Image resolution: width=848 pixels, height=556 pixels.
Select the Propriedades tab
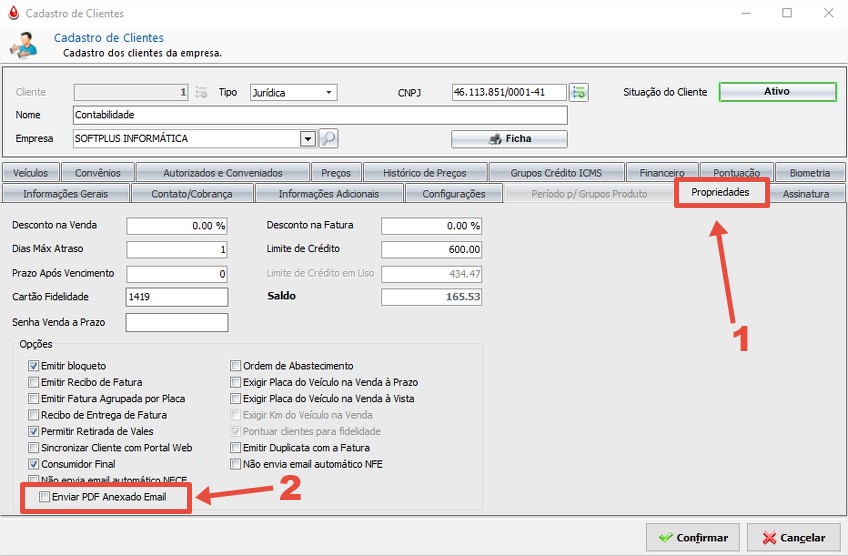point(720,193)
